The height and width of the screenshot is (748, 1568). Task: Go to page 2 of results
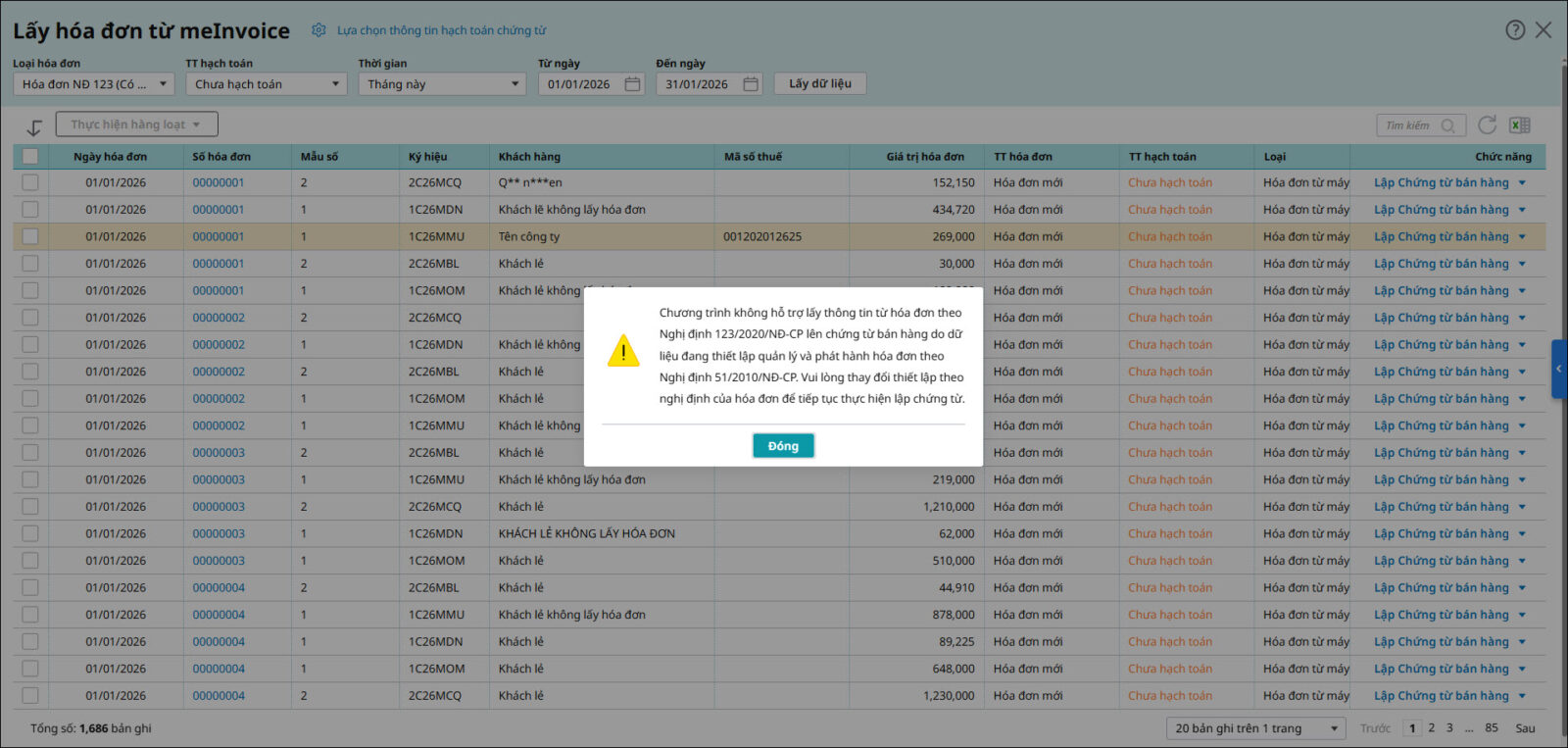click(1431, 728)
